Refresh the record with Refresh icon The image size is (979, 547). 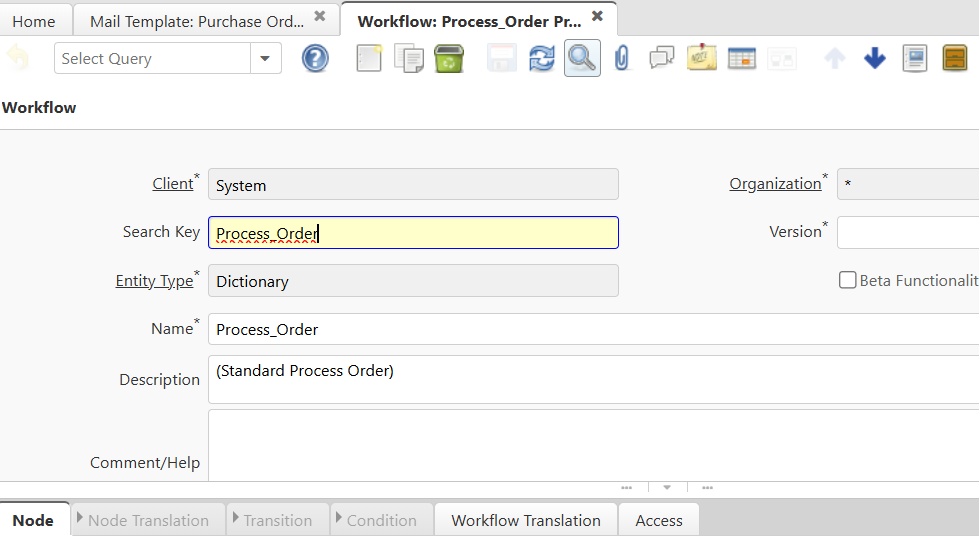tap(542, 59)
